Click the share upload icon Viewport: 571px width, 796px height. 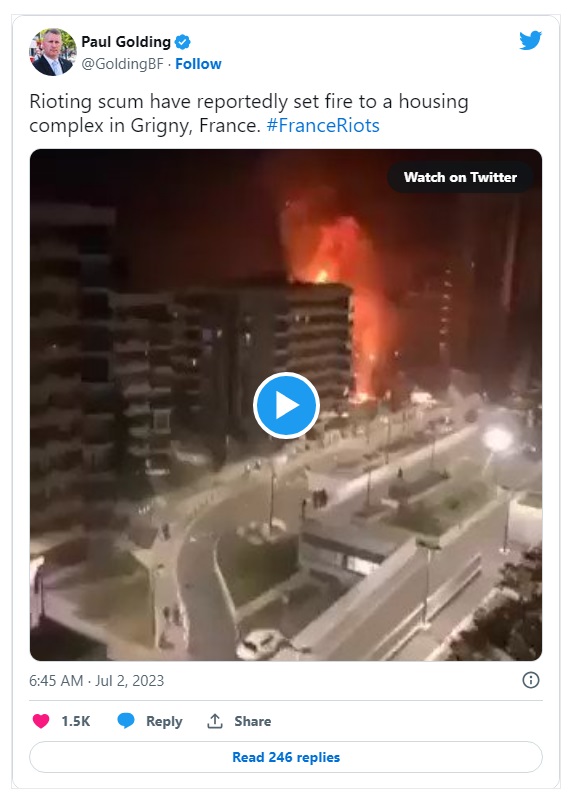pos(215,721)
